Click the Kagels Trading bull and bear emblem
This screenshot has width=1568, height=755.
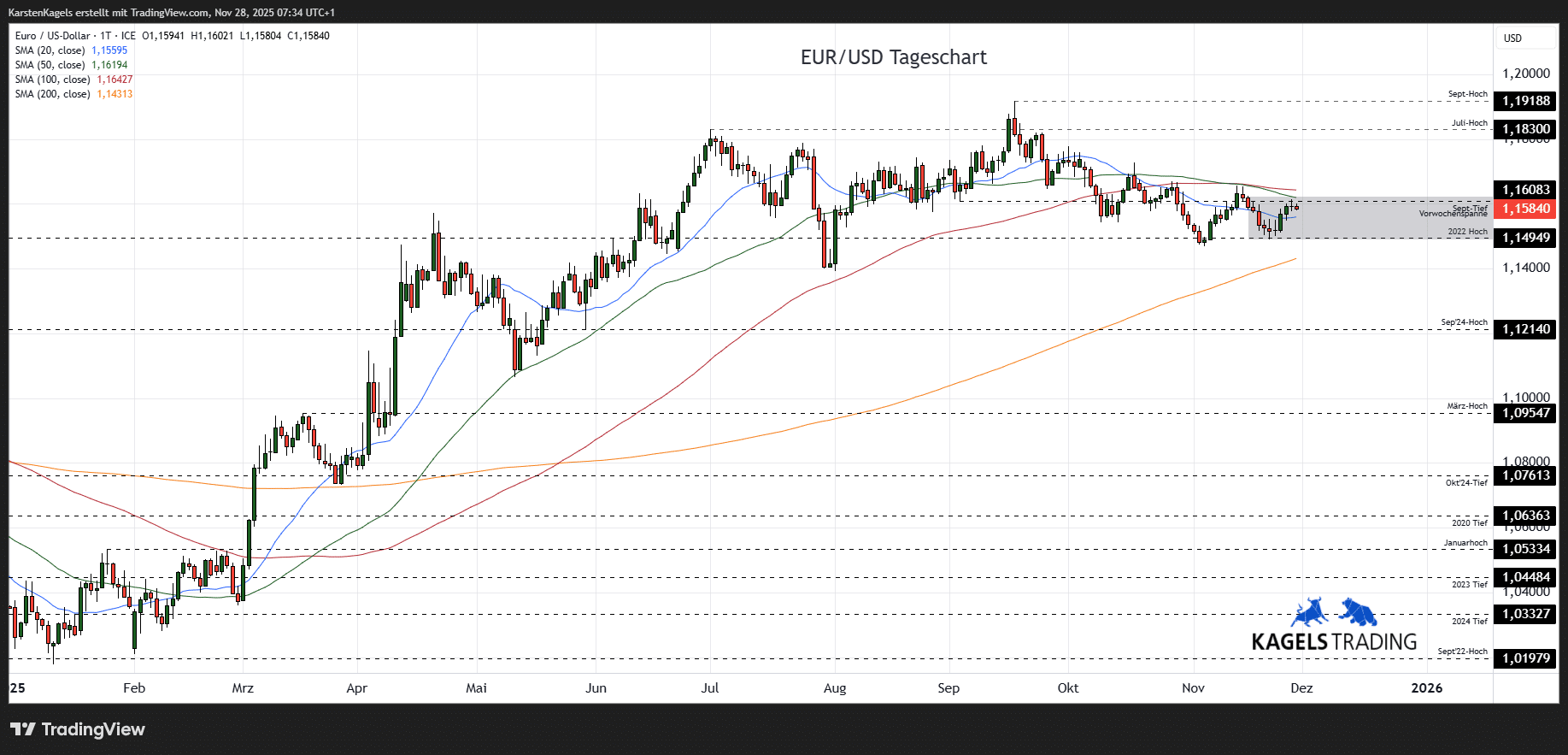pos(1334,613)
